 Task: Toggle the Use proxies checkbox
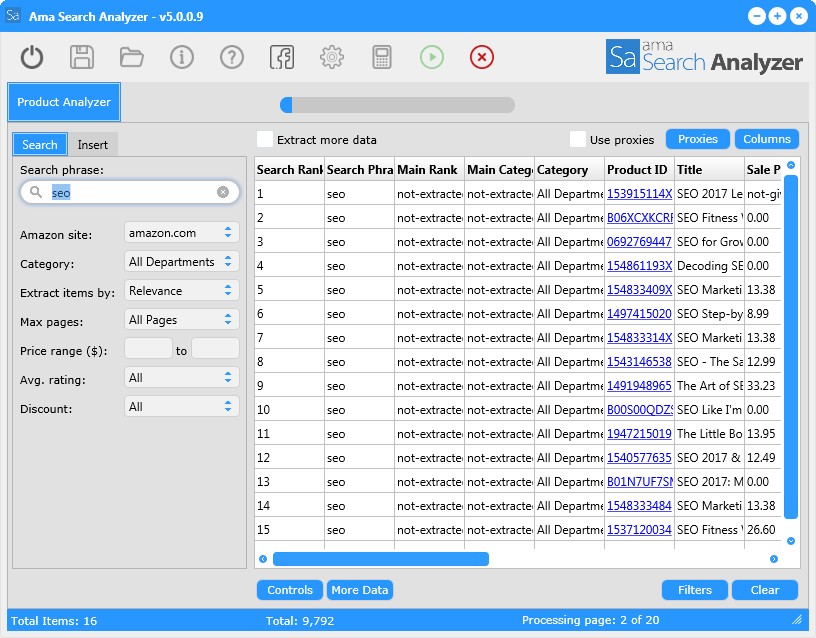click(x=578, y=139)
